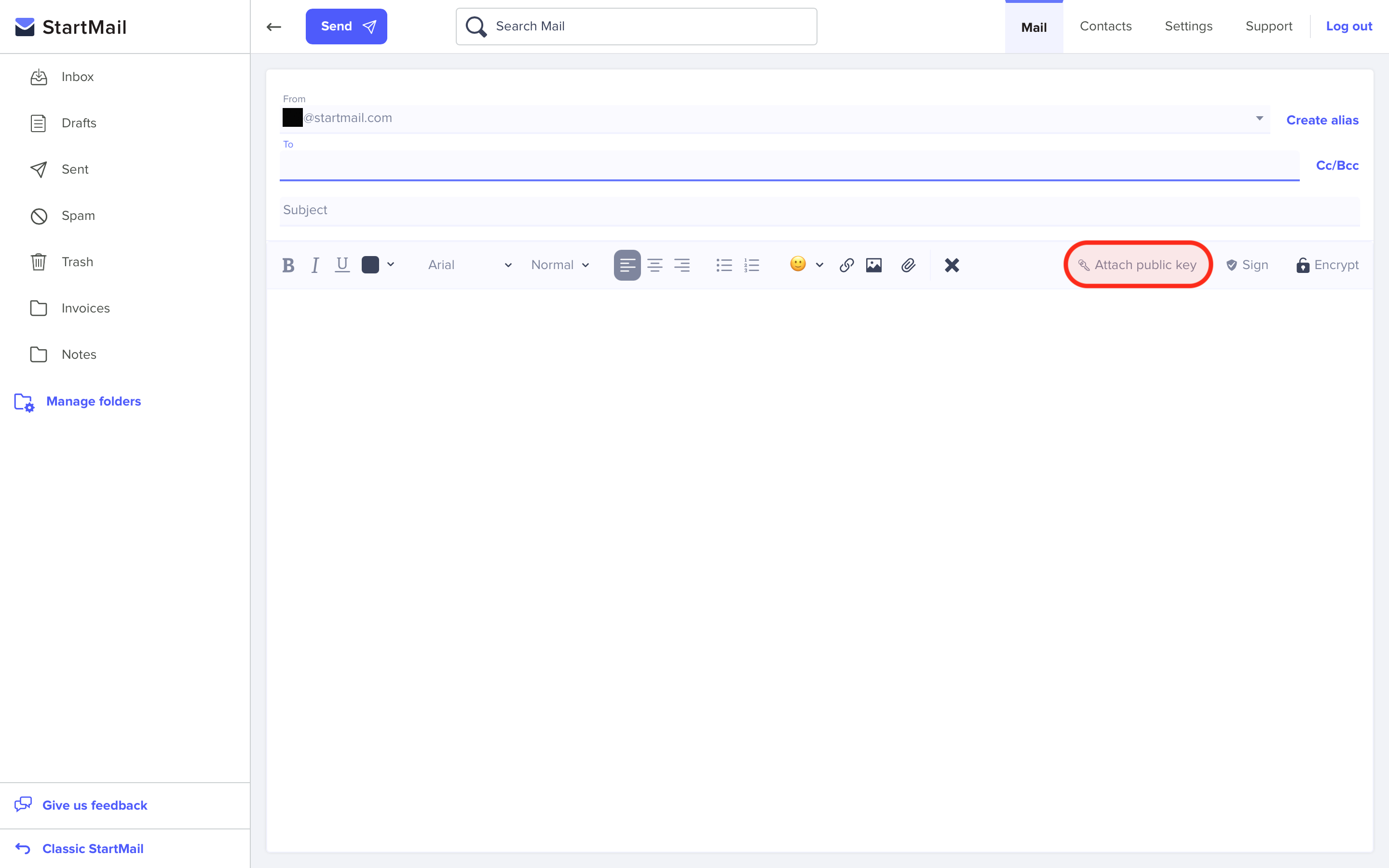The image size is (1389, 868).
Task: Open the Contacts tab
Action: tap(1105, 27)
